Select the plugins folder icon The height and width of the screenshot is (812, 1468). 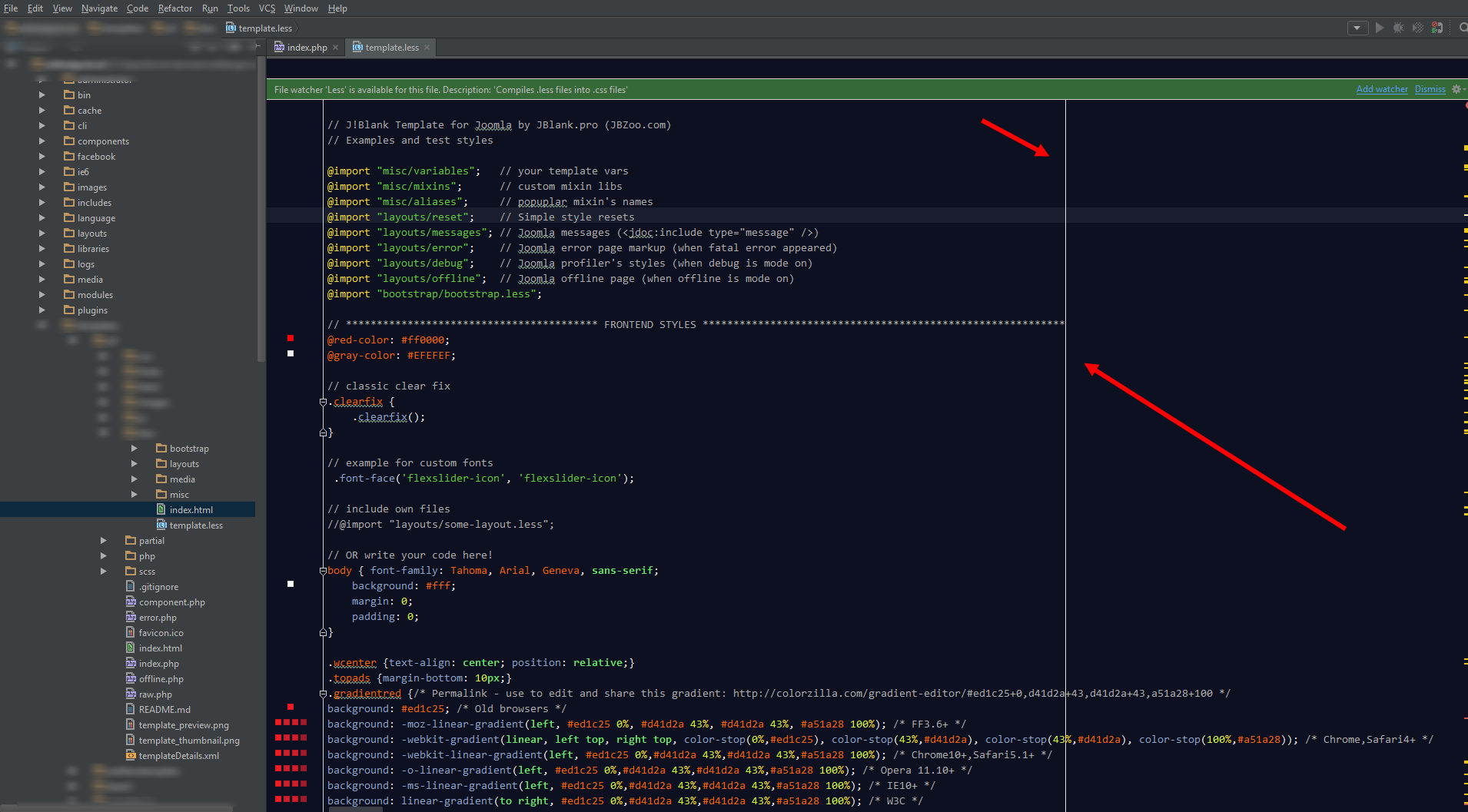(69, 310)
